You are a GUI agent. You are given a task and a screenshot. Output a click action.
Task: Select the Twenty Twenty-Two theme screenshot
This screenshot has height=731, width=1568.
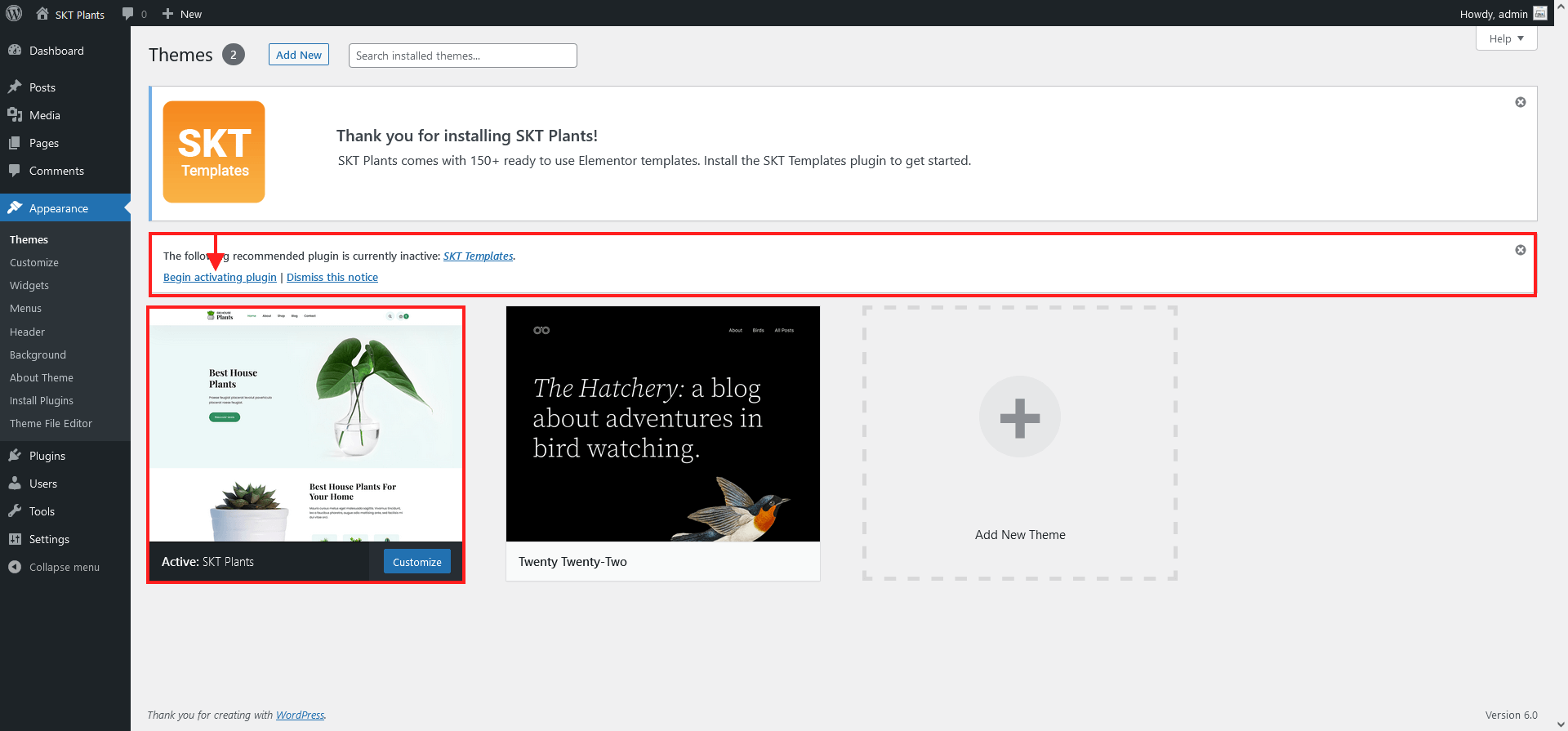point(663,424)
